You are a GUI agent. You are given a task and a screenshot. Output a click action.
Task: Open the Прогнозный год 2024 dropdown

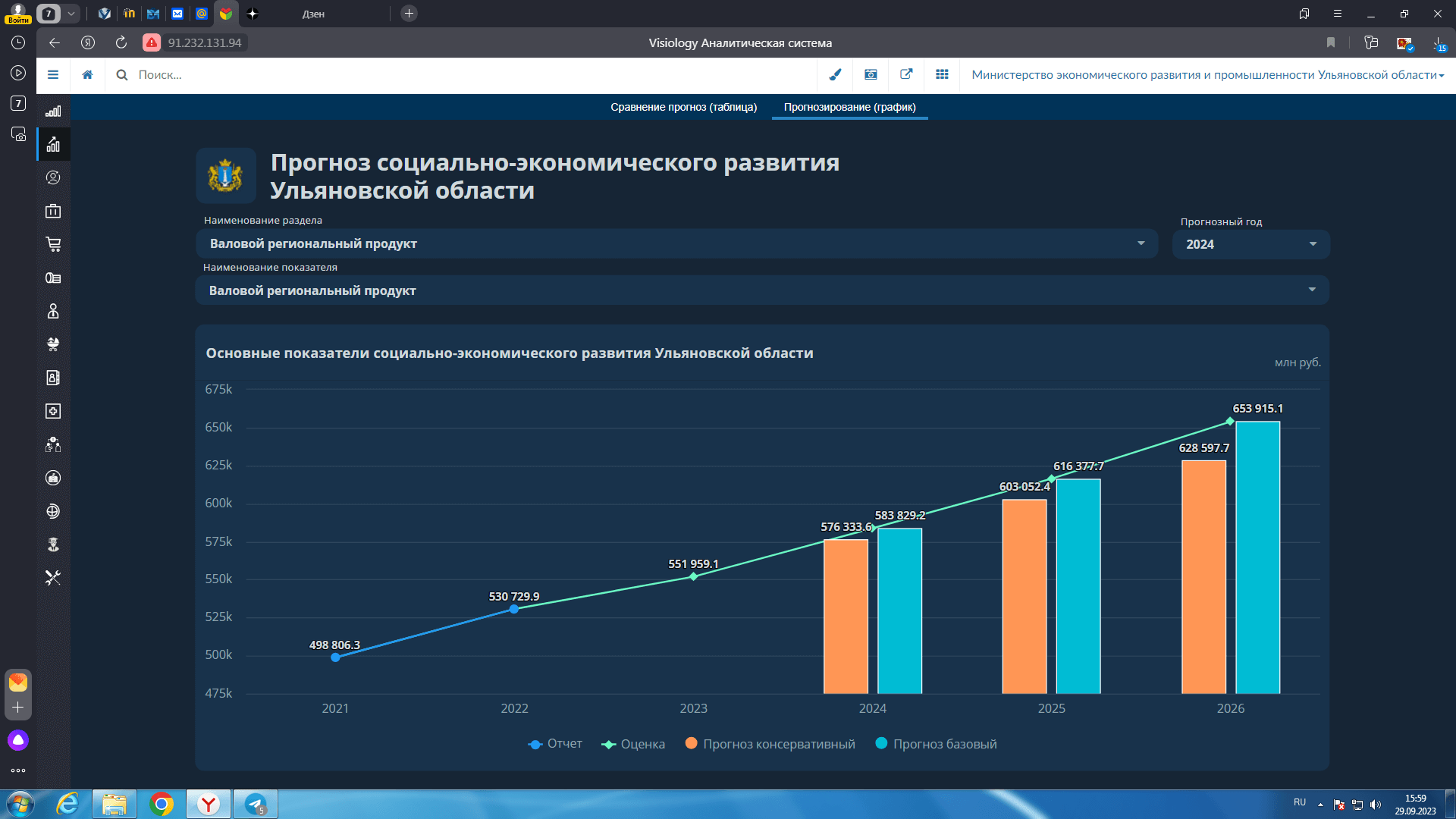pos(1251,244)
